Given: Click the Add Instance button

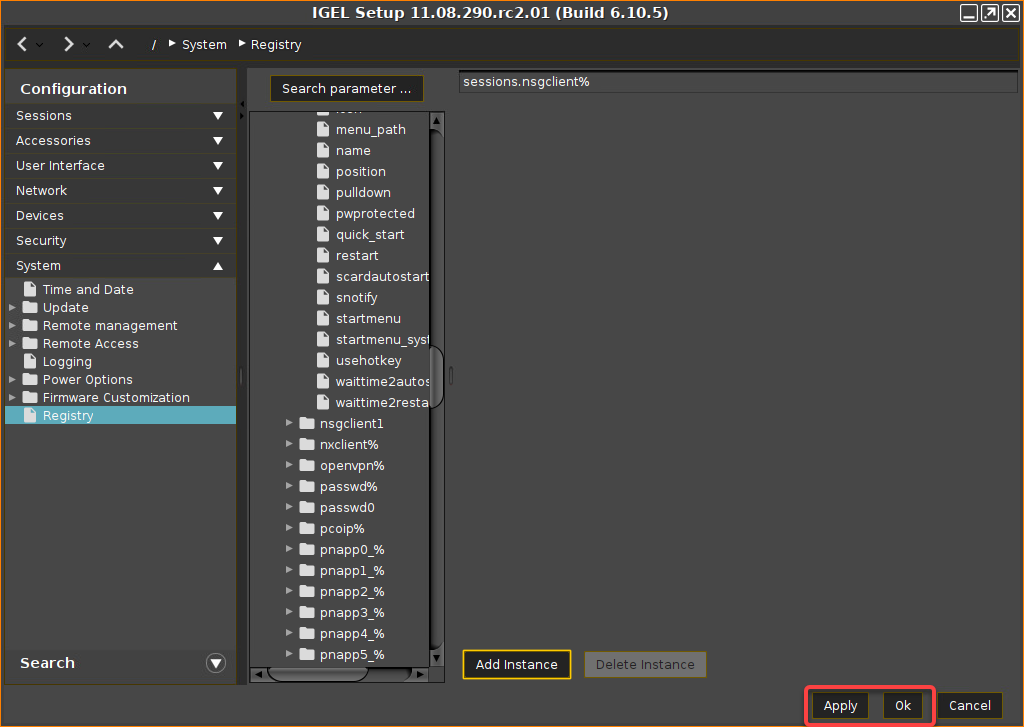Looking at the screenshot, I should 517,665.
